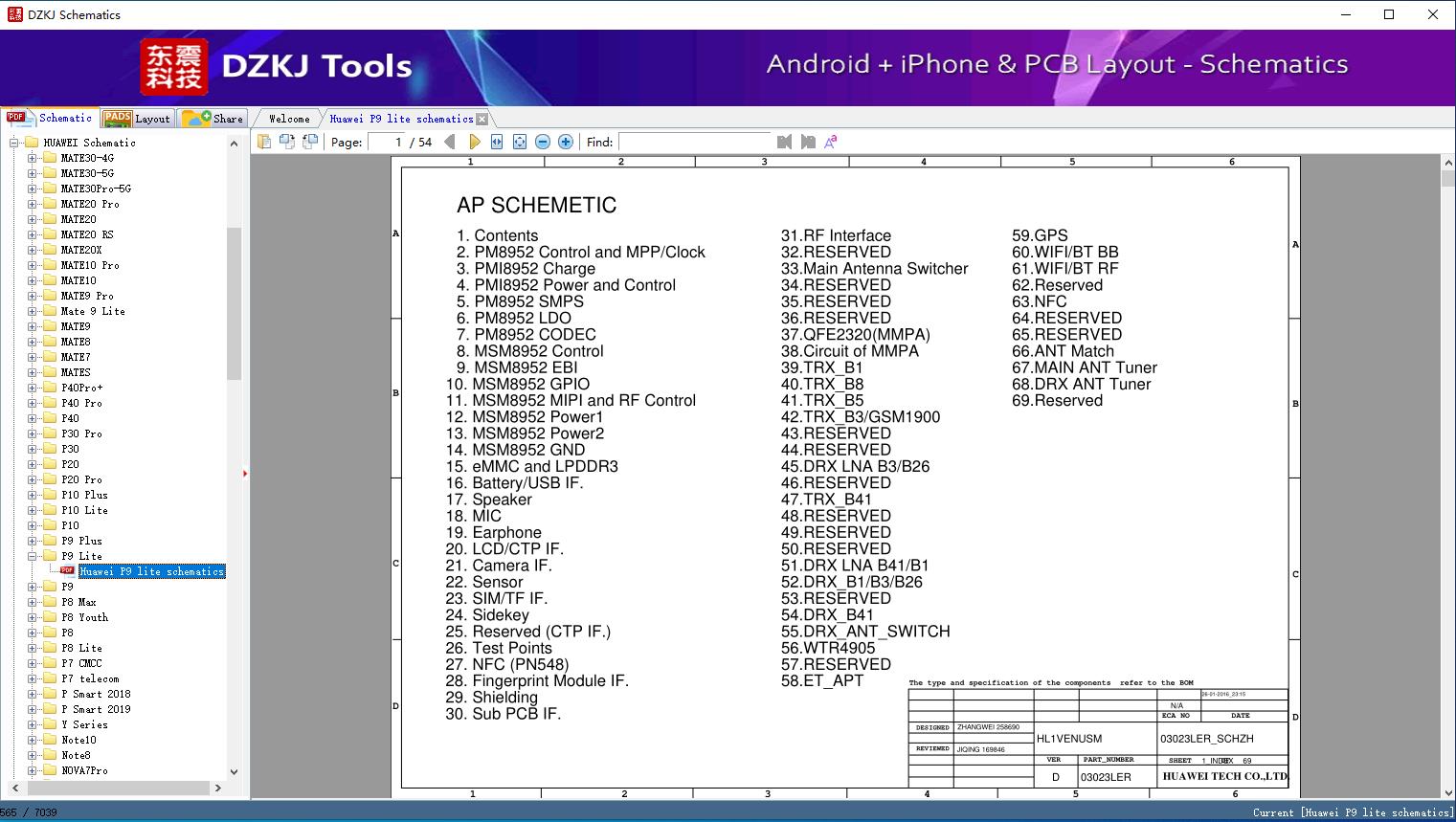
Task: Click the find previous icon
Action: (785, 142)
